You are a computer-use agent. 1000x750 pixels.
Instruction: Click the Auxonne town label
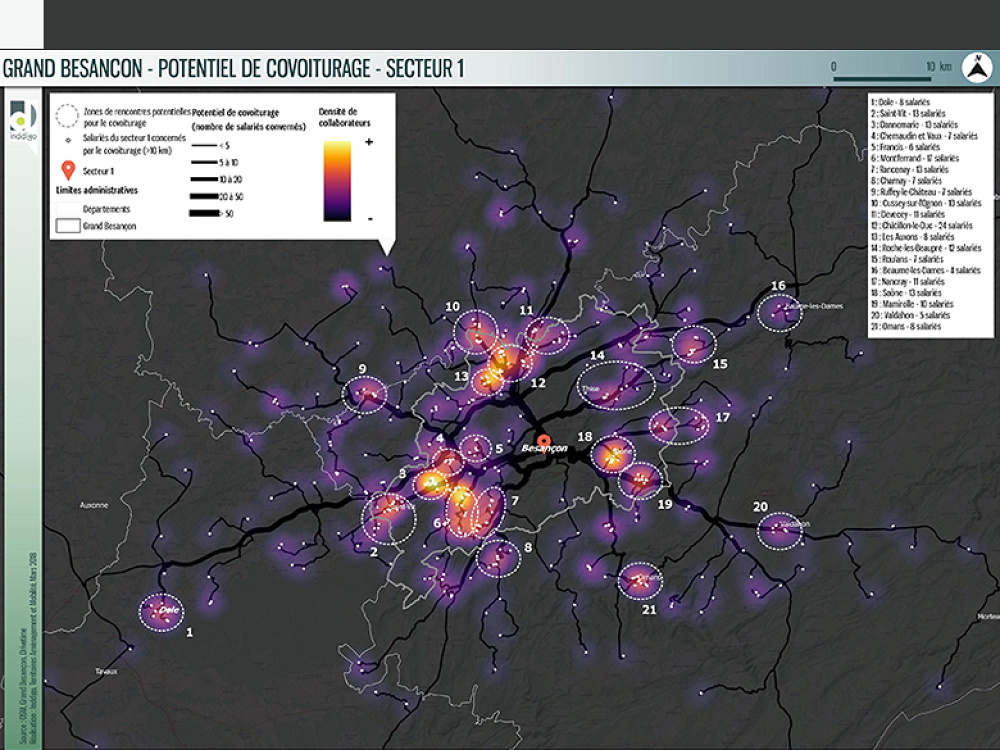click(x=93, y=506)
